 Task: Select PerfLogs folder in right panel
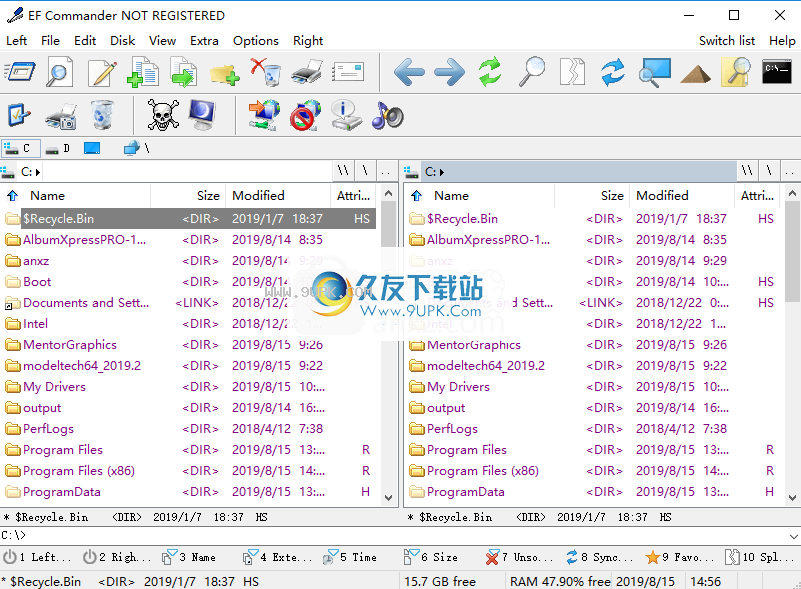click(595, 429)
